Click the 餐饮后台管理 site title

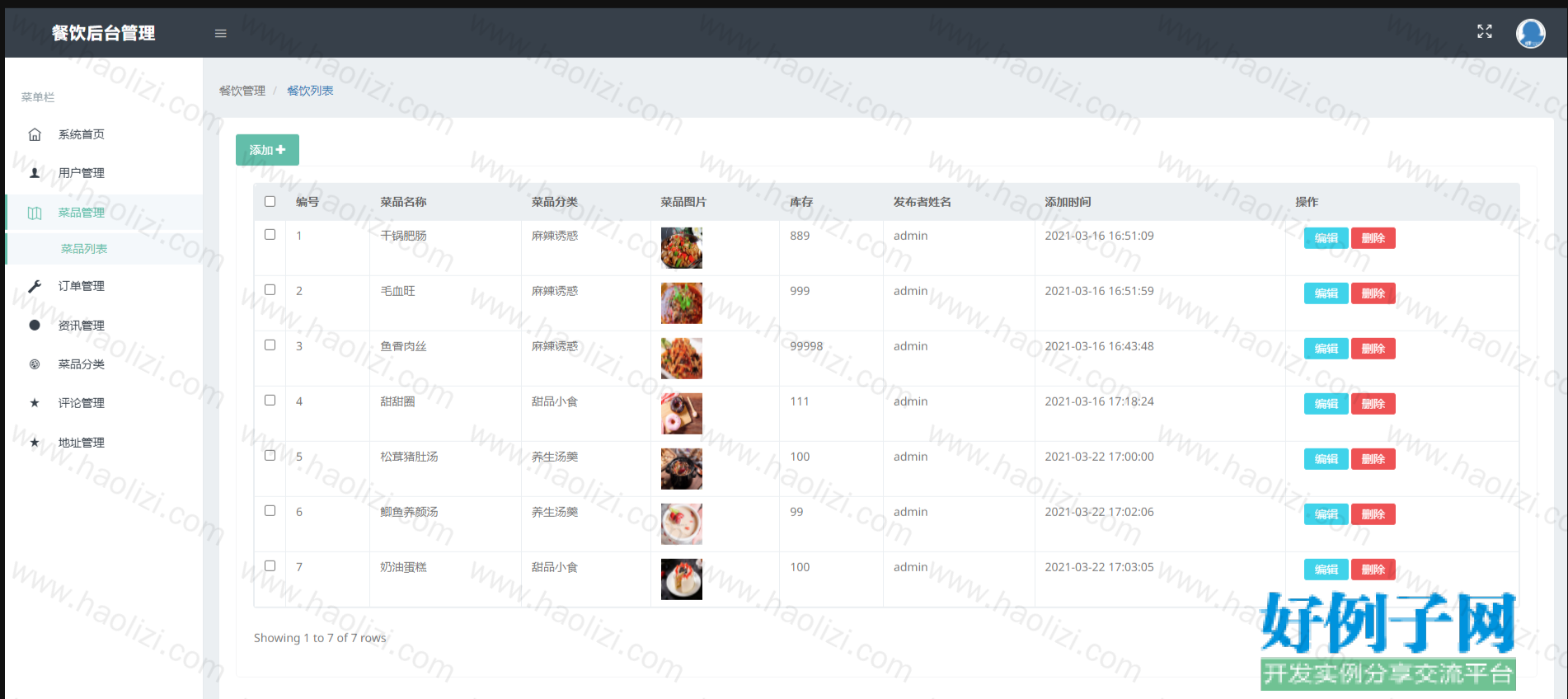pyautogui.click(x=103, y=33)
